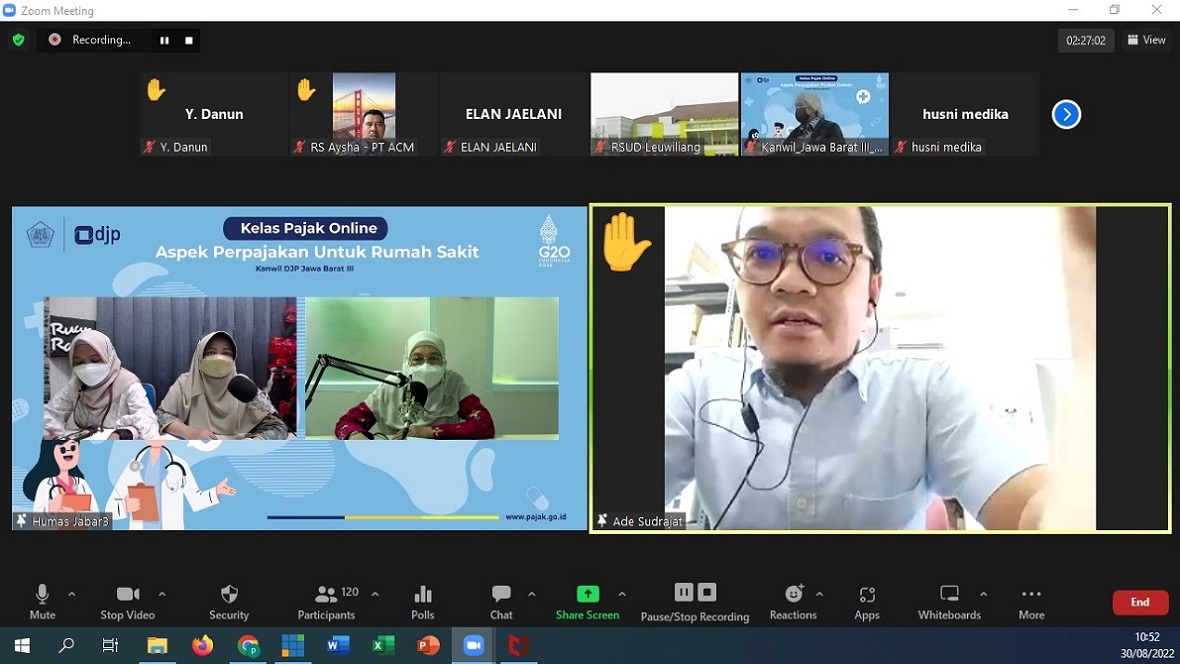Stop recording using top bar square button
This screenshot has width=1180, height=664.
coord(189,40)
